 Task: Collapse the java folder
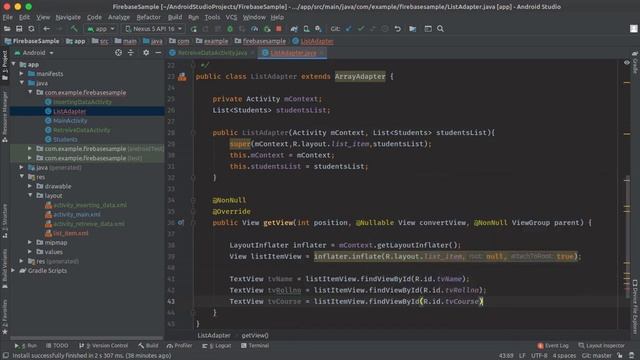(x=22, y=83)
